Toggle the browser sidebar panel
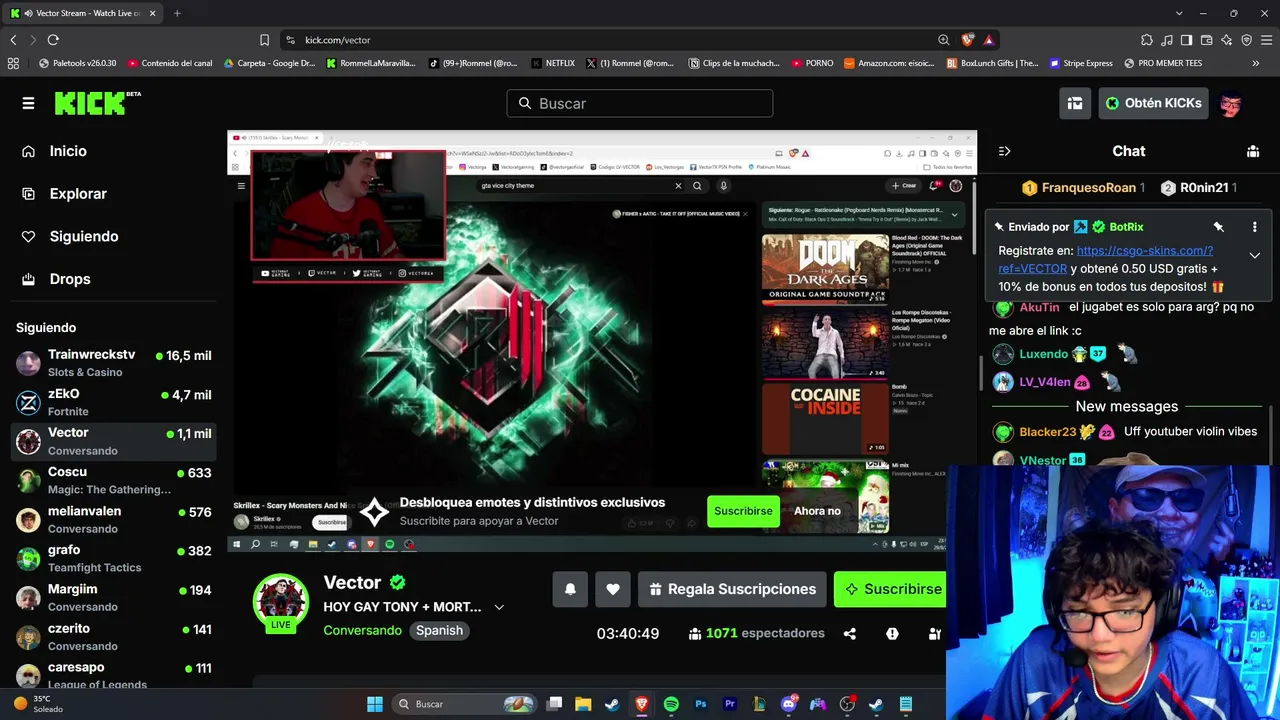This screenshot has width=1280, height=720. [1186, 40]
